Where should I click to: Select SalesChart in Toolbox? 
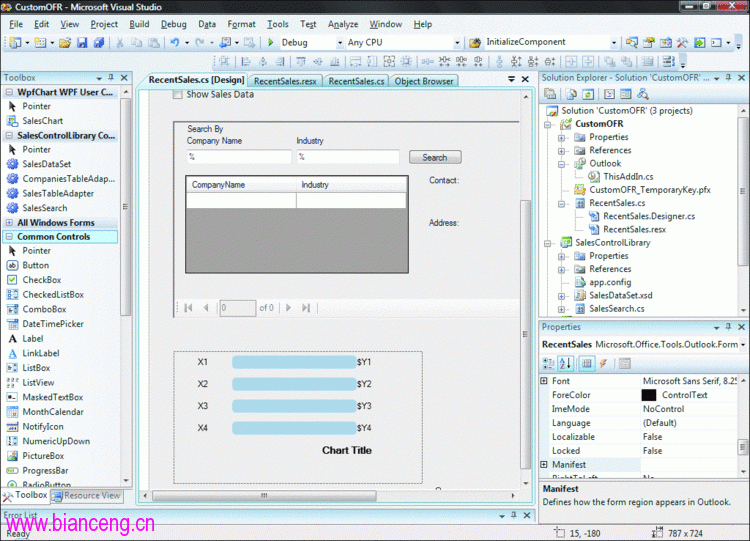(x=43, y=121)
